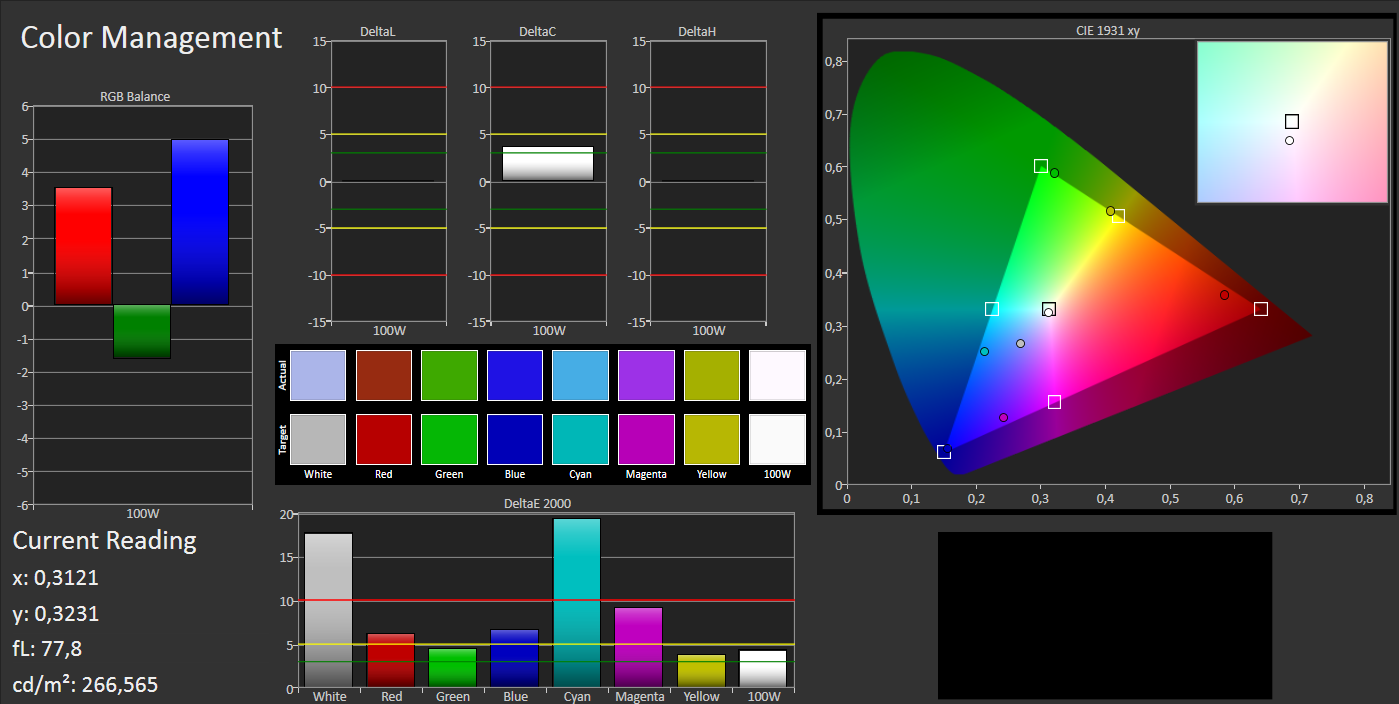The height and width of the screenshot is (704, 1399).
Task: Click the 100W bar in DeltaE 2000 chart
Action: click(763, 669)
